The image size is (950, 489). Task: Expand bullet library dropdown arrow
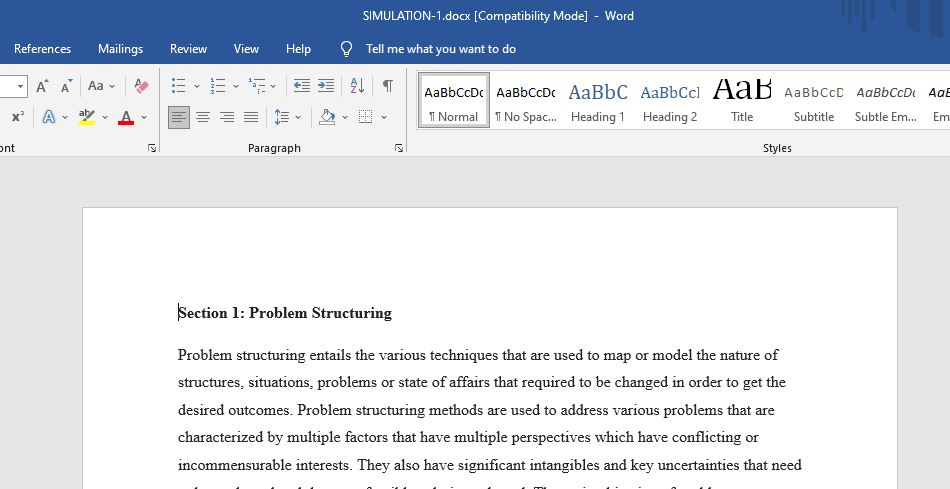[196, 87]
